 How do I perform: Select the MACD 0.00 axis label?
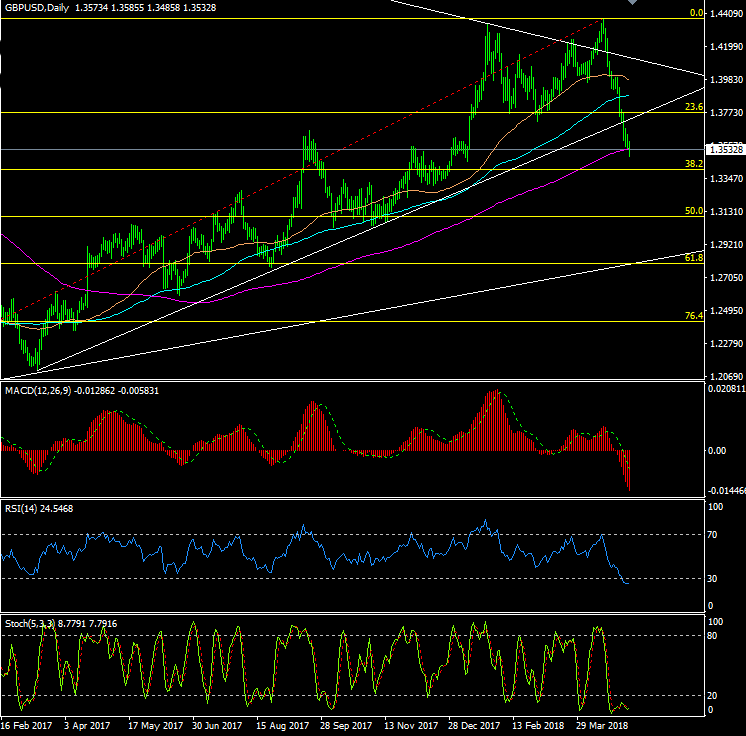tap(717, 451)
